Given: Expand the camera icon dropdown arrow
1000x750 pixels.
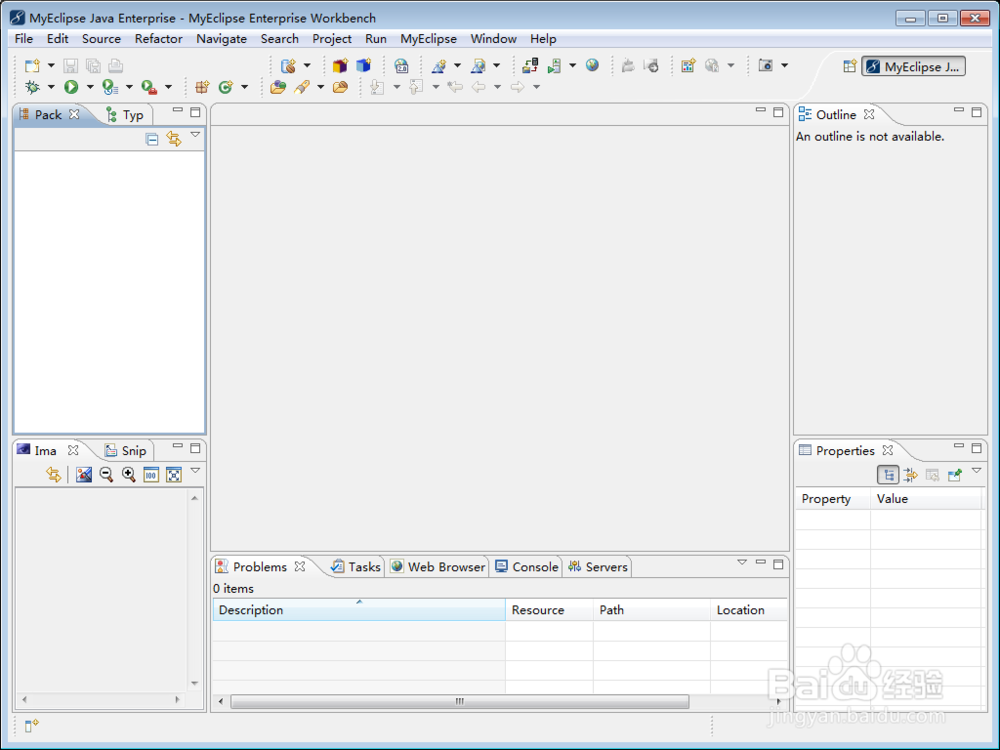Looking at the screenshot, I should coord(784,66).
